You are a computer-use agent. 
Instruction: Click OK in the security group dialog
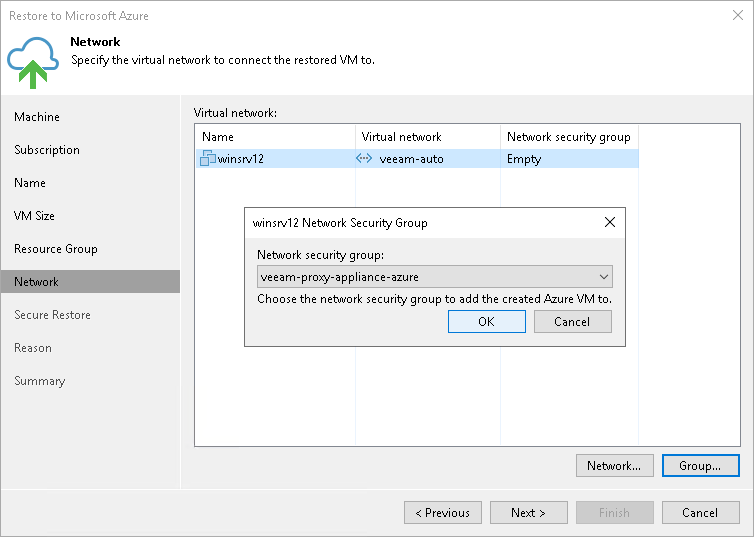coord(487,321)
